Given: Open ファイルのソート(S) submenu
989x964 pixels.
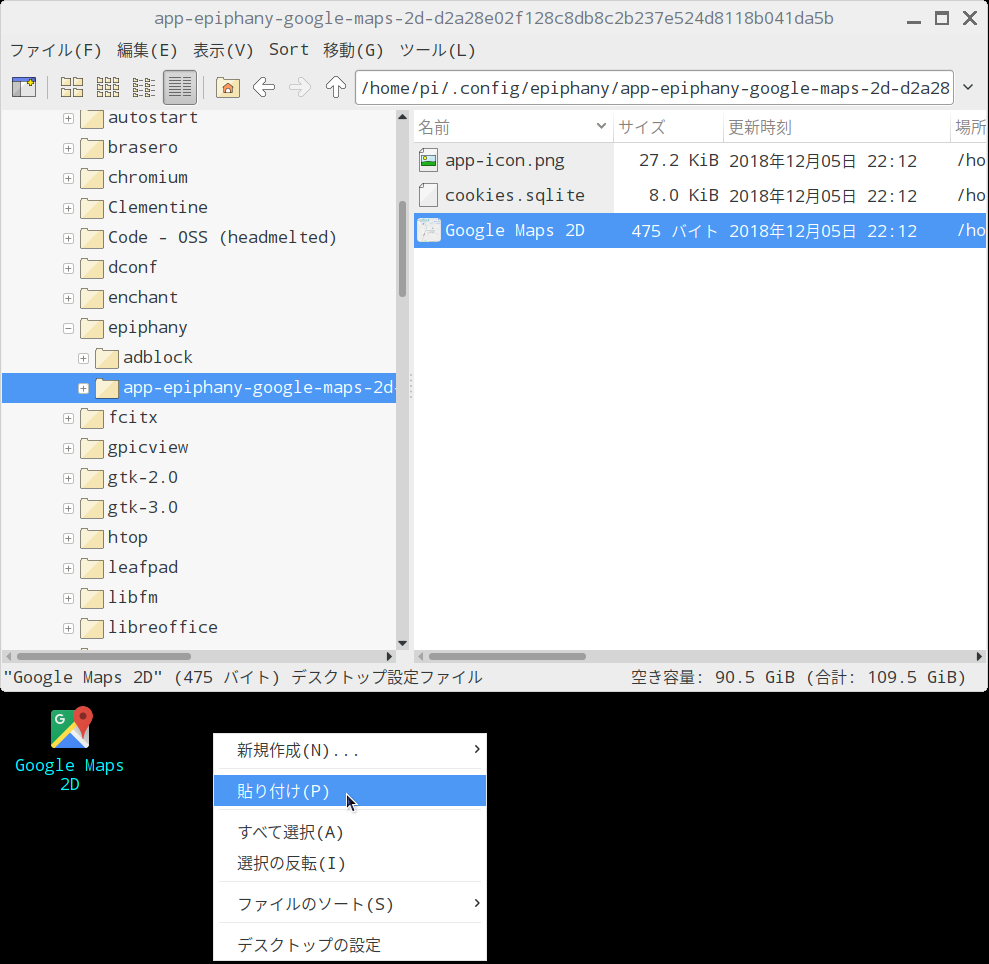Looking at the screenshot, I should [350, 904].
